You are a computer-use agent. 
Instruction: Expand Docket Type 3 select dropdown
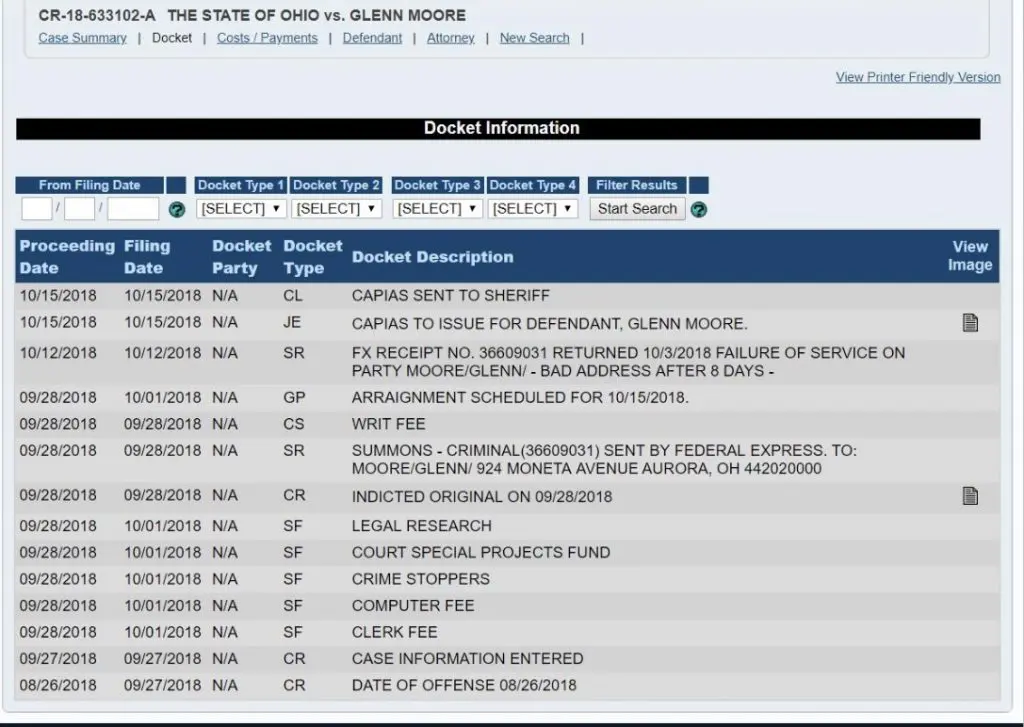coord(438,209)
